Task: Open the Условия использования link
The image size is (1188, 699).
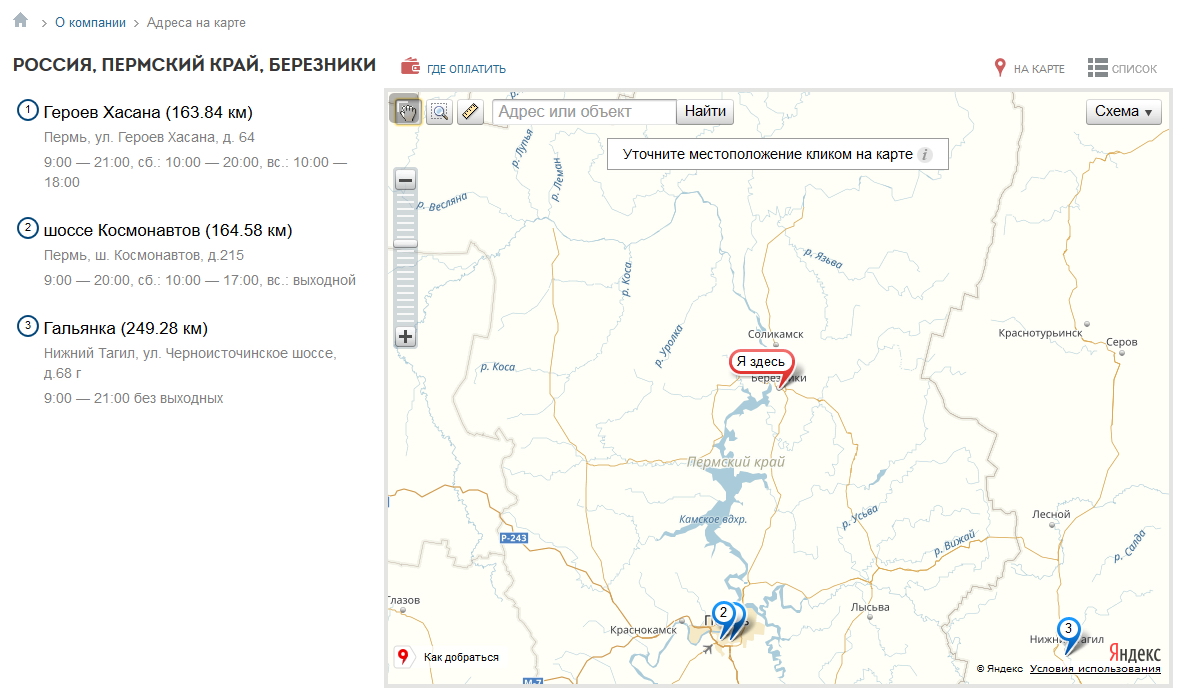Action: (1095, 669)
